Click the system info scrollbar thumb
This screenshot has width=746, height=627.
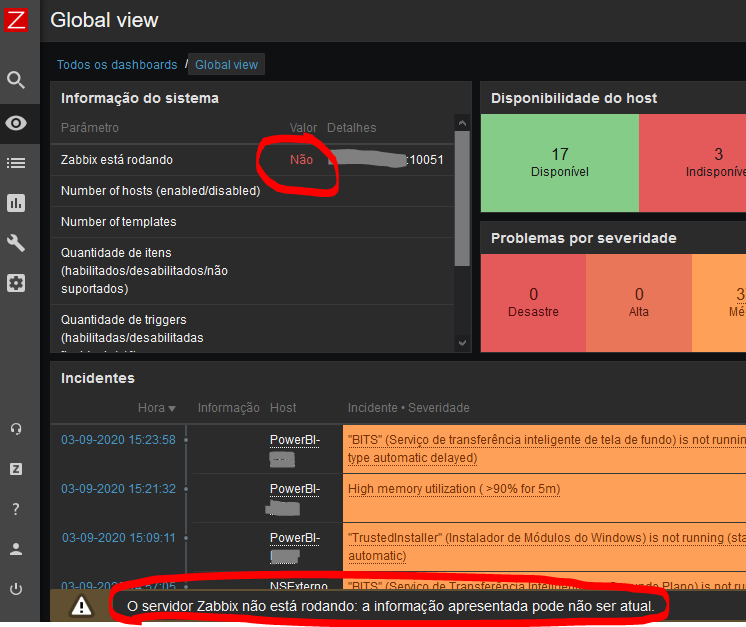[x=462, y=198]
